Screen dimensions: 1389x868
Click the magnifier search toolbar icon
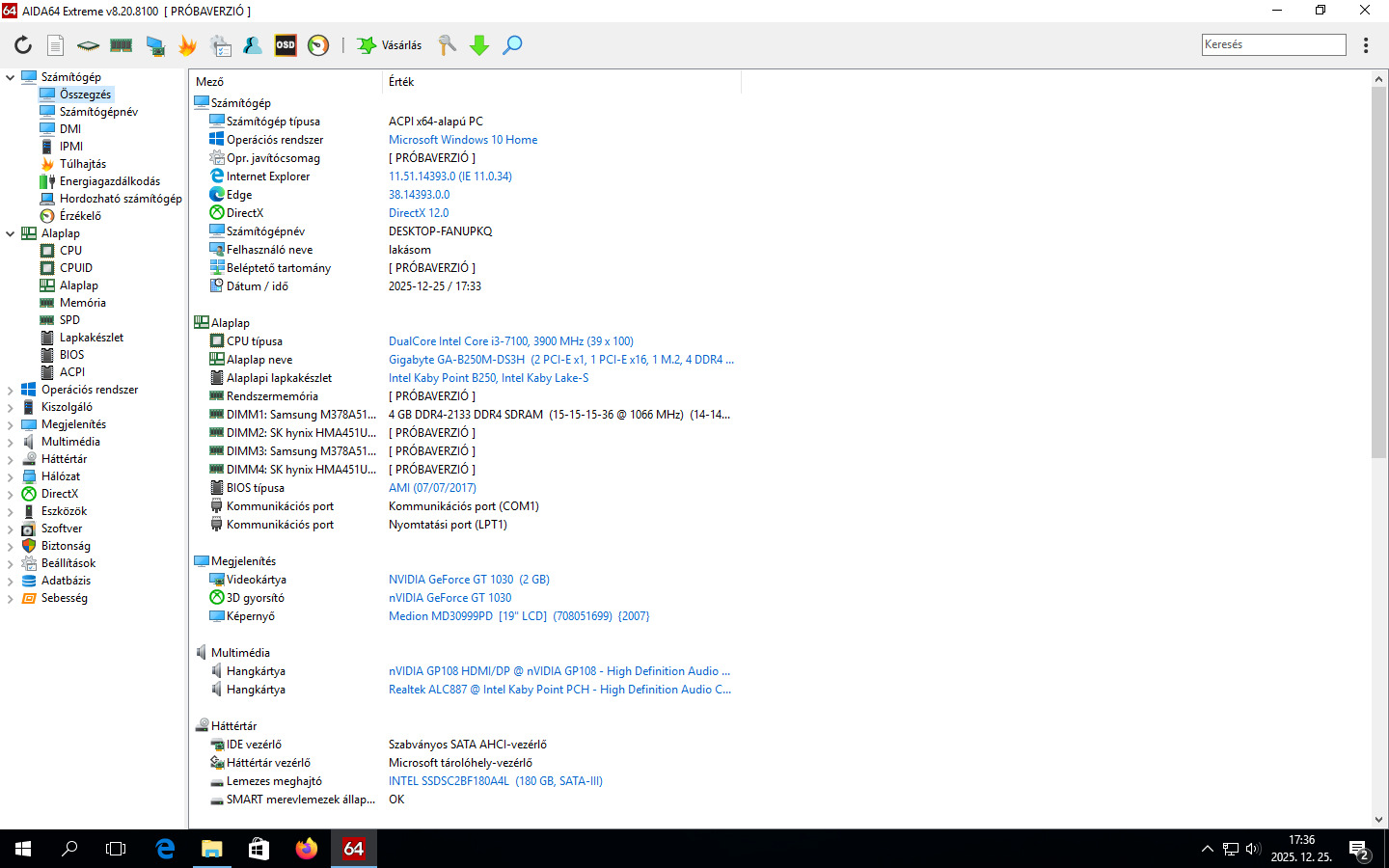512,45
